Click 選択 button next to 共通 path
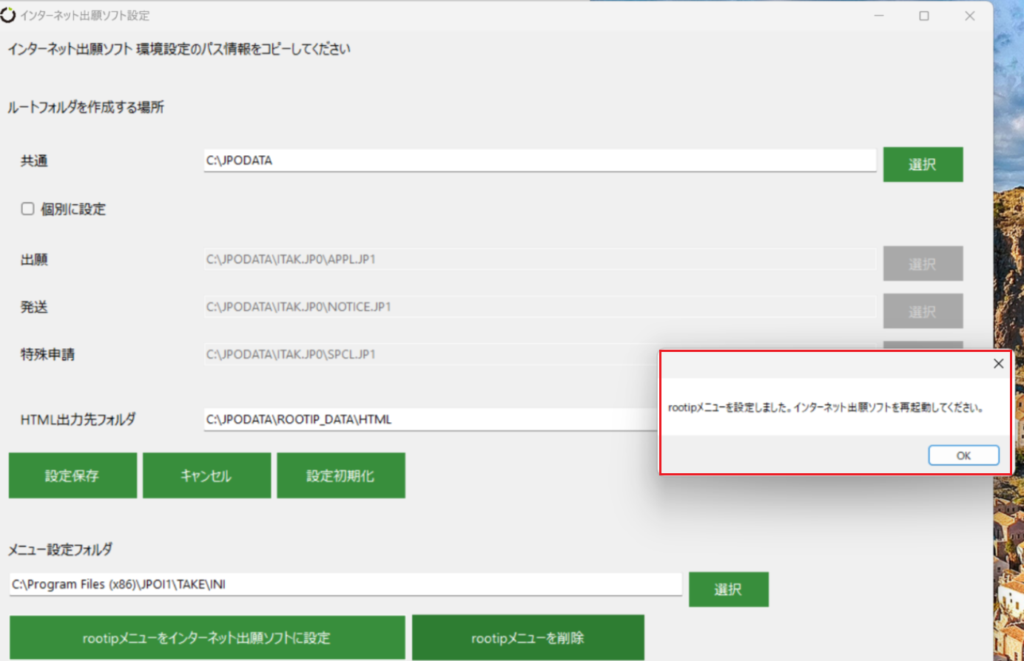Screen dimensions: 1024x661 (923, 165)
